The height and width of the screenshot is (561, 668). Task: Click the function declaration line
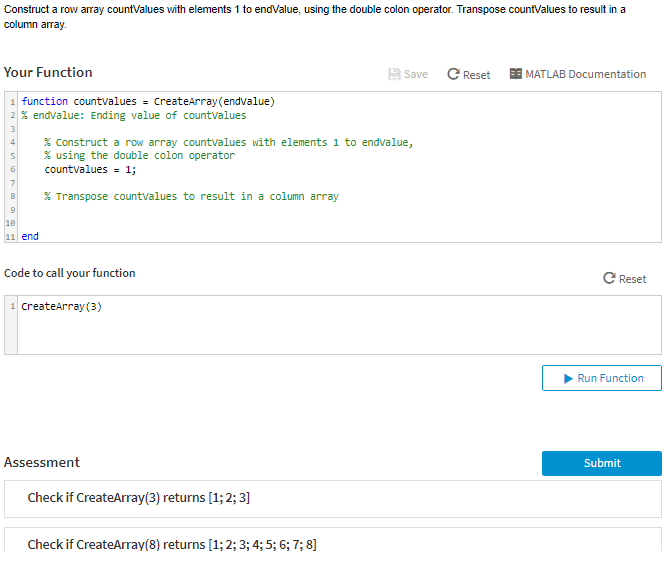pos(148,101)
